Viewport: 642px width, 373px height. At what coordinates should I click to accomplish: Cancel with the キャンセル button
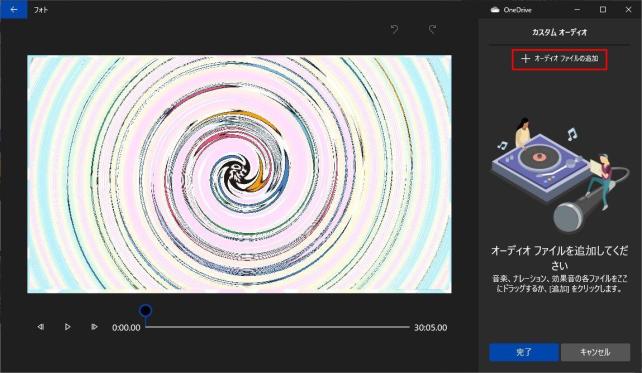click(x=595, y=352)
